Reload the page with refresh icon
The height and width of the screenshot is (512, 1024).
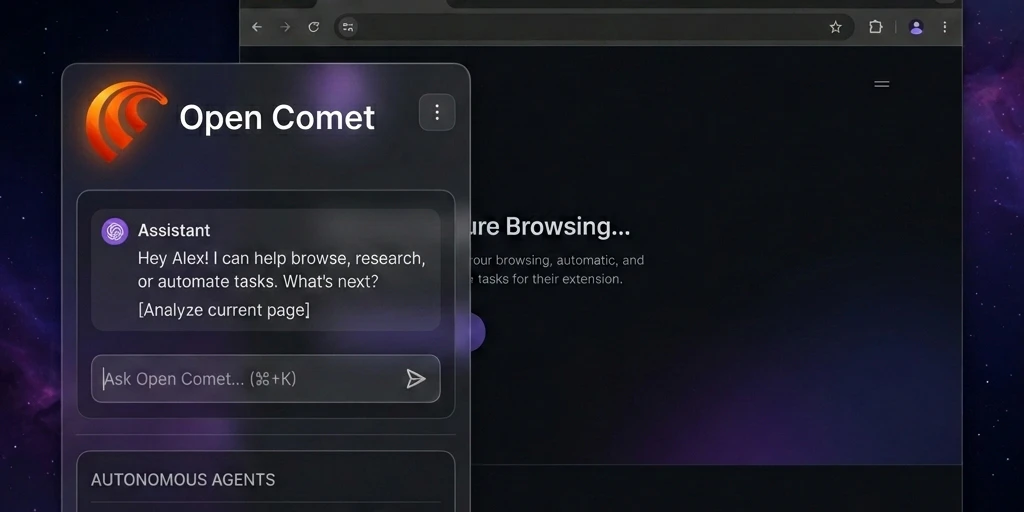[x=313, y=27]
